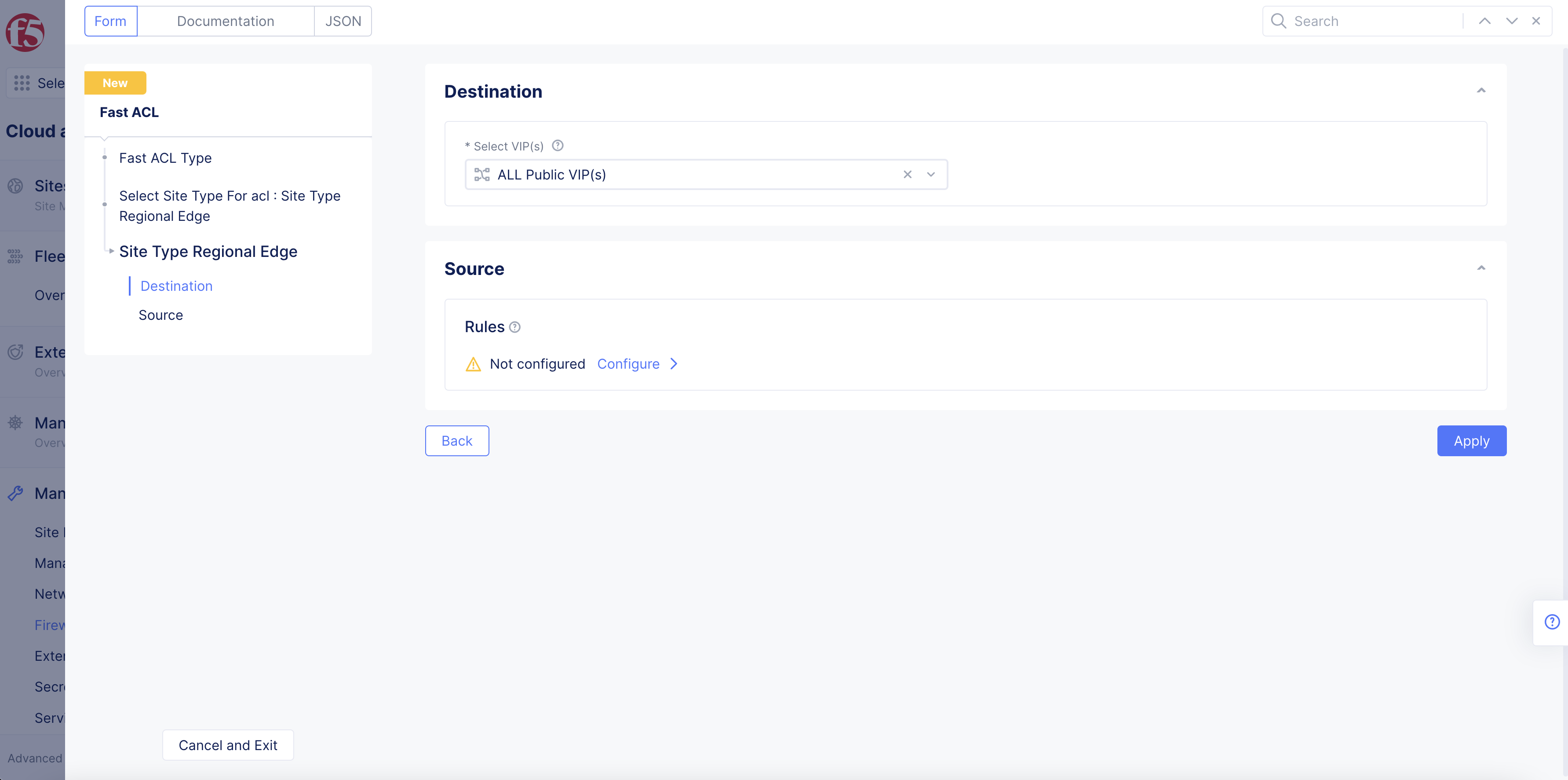1568x780 pixels.
Task: Click the gear icon next to Manage
Action: pyautogui.click(x=15, y=423)
